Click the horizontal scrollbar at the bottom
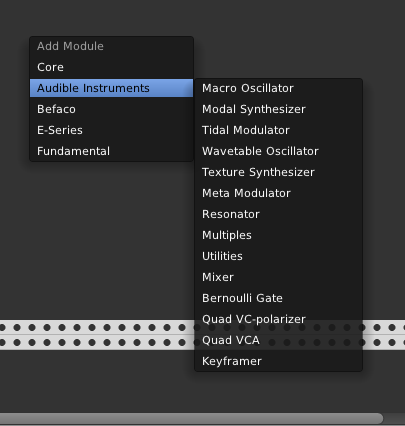This screenshot has width=405, height=426. pyautogui.click(x=191, y=418)
